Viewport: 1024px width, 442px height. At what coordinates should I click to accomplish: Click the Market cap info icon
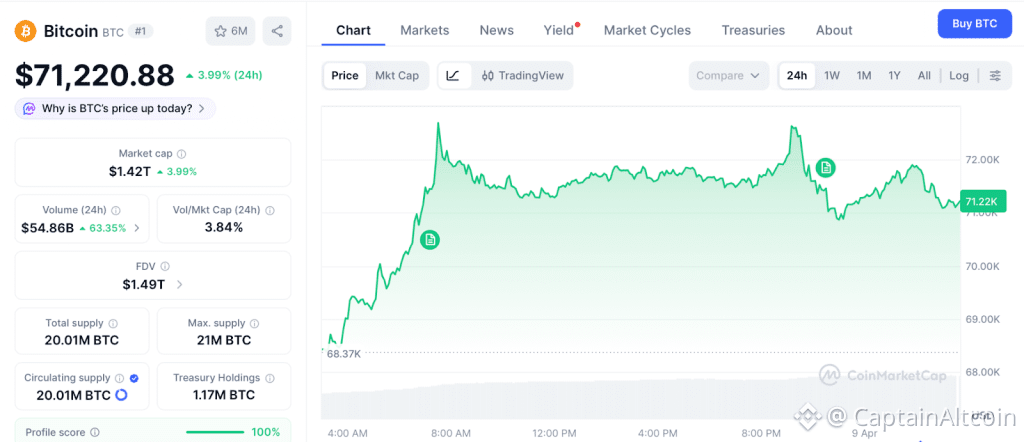coord(181,154)
